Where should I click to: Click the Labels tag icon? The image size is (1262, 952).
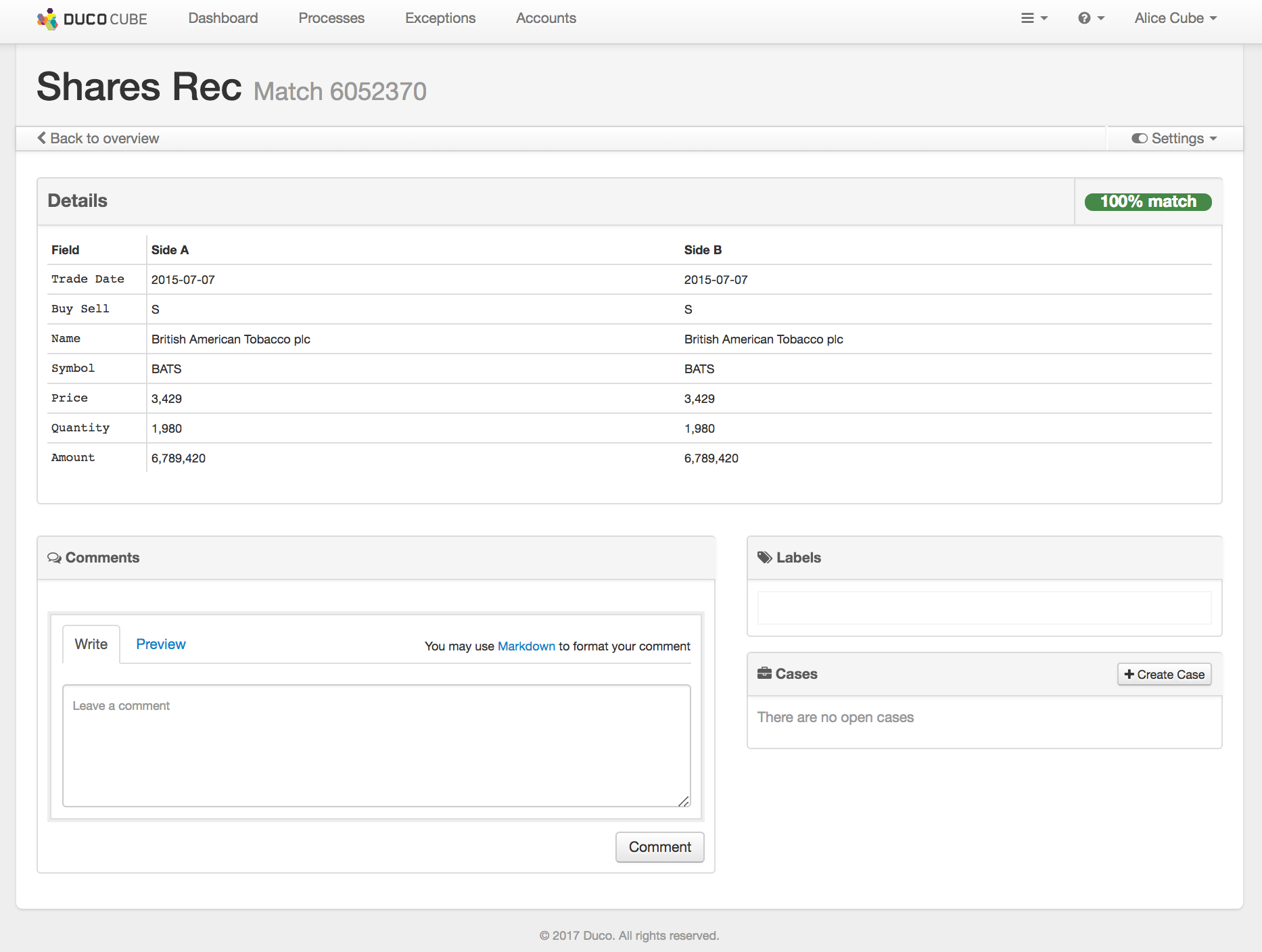coord(765,558)
